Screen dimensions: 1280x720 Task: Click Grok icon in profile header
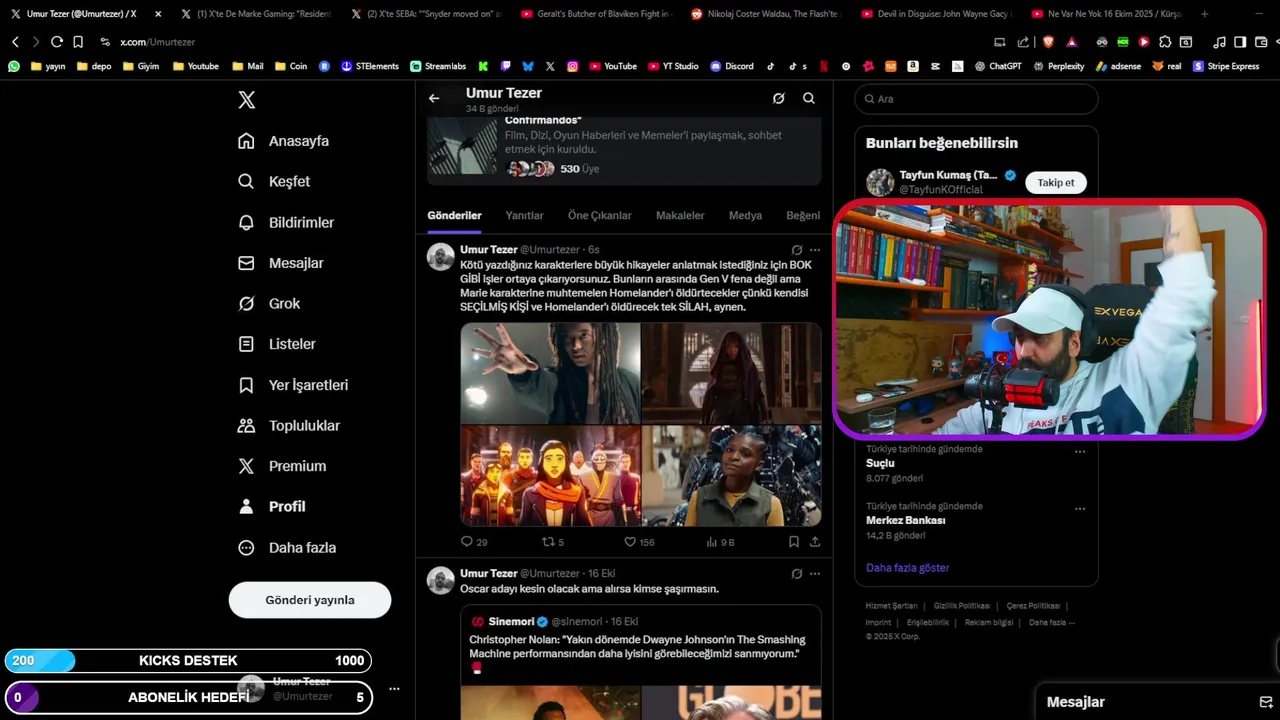click(x=778, y=98)
